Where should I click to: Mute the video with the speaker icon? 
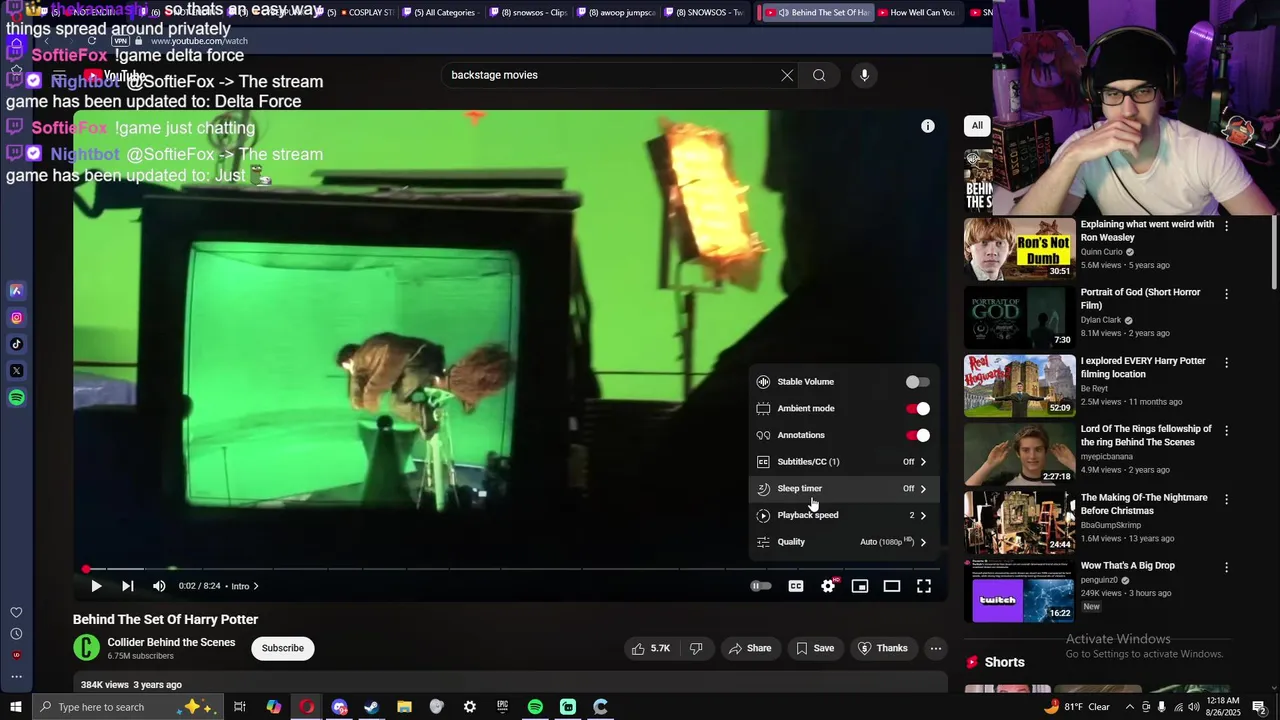159,586
